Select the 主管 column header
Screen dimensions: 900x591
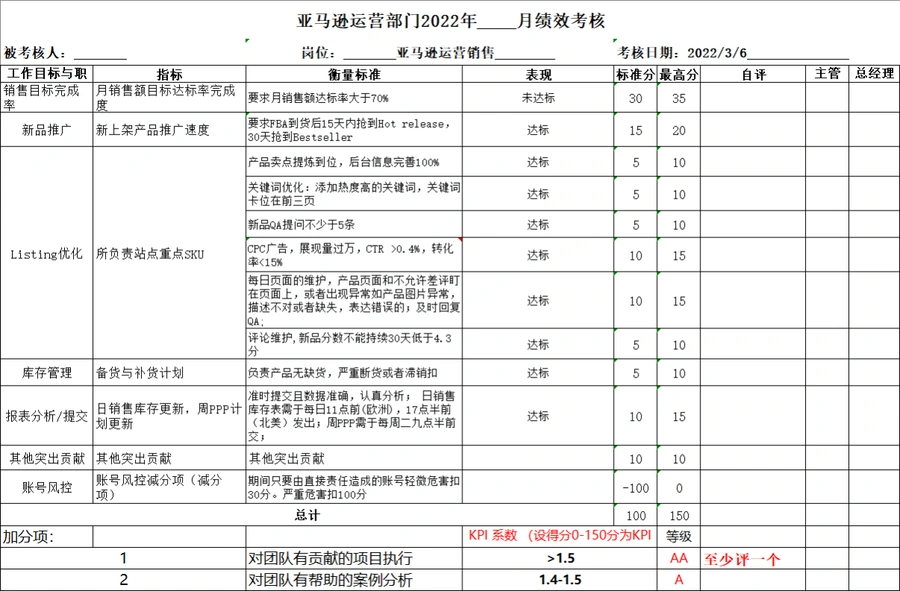coord(827,74)
